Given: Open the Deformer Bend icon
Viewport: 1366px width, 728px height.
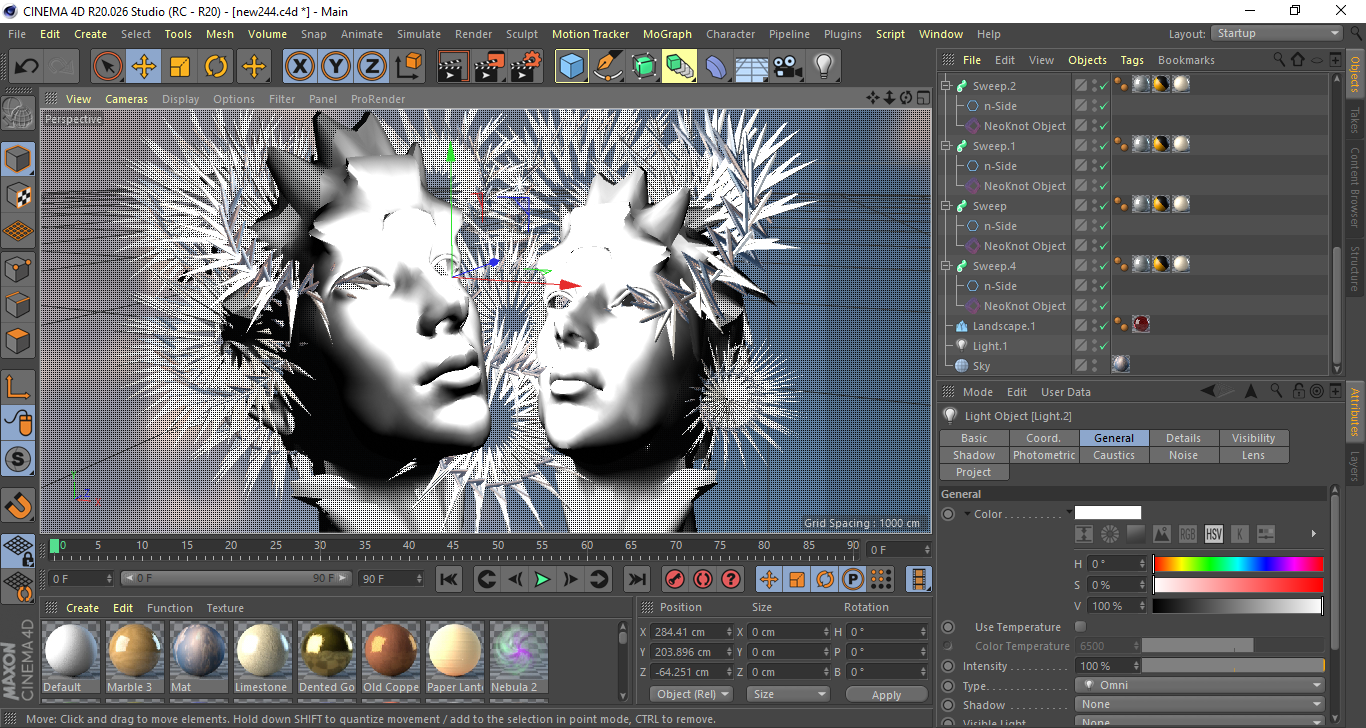Looking at the screenshot, I should [x=716, y=67].
